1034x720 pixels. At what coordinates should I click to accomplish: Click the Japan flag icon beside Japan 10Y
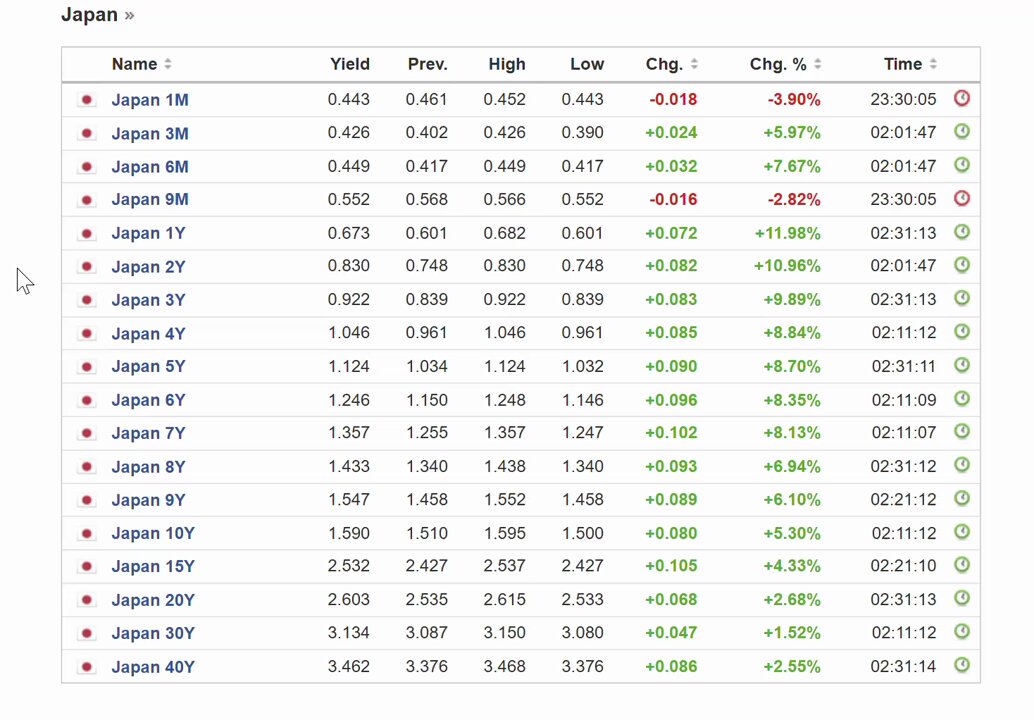86,533
